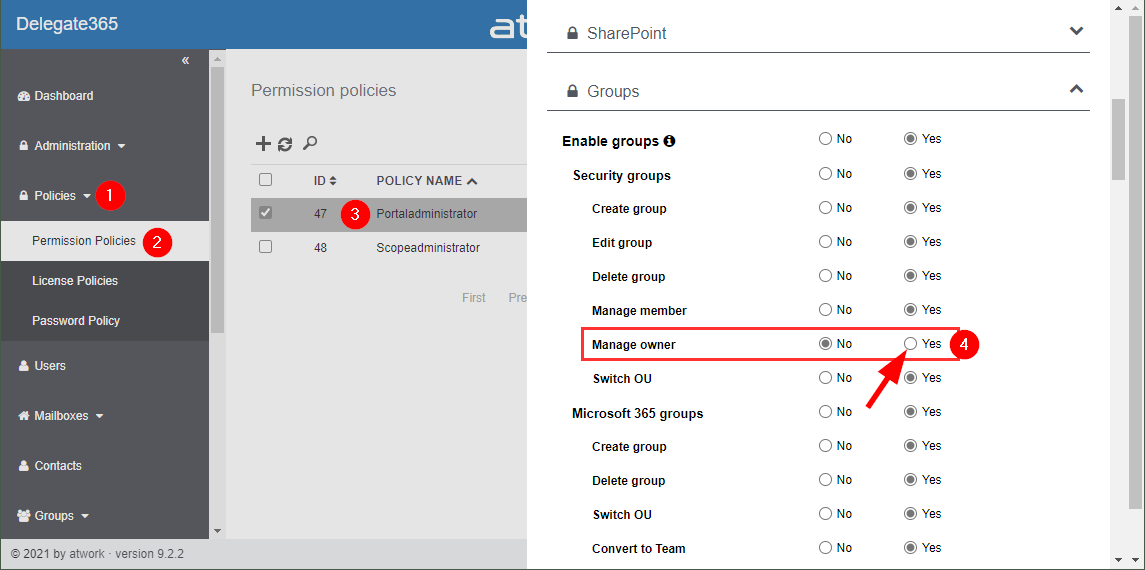1145x570 pixels.
Task: Select No for Delete group under Security groups
Action: pos(825,276)
